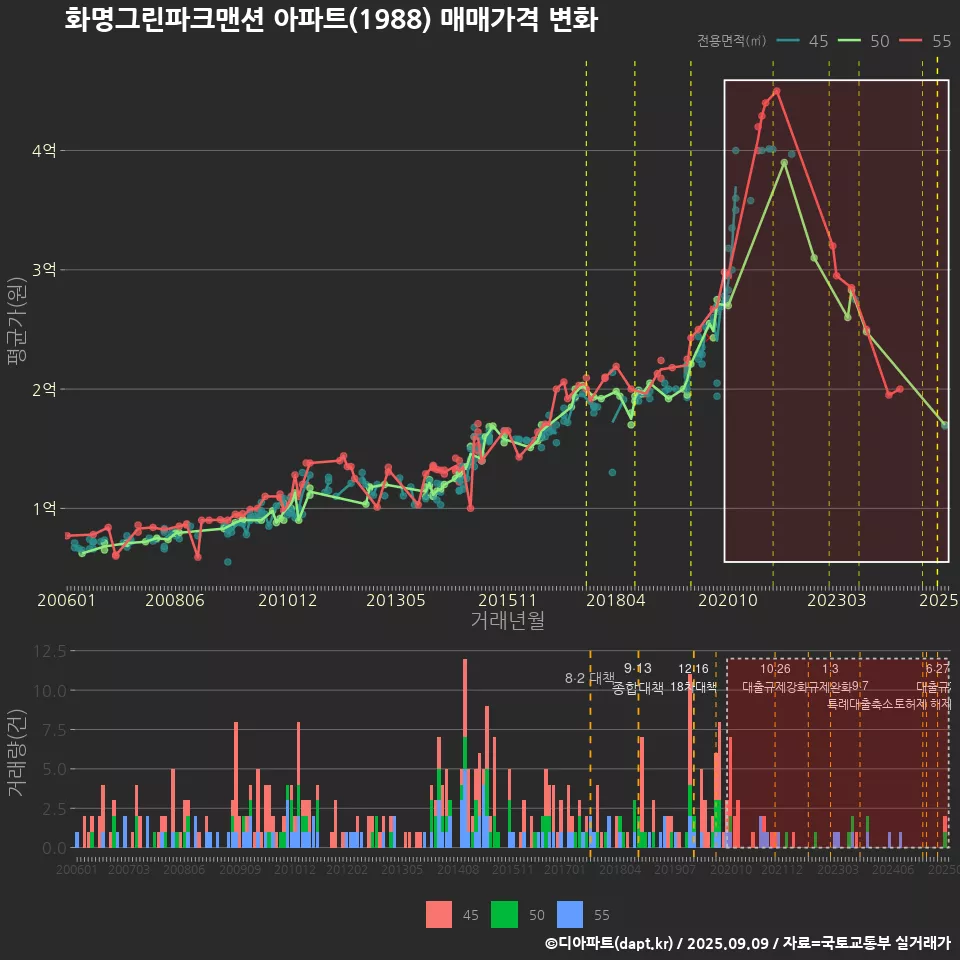Click the '8·2 대책' policy annotation
Screen dimensions: 960x960
(x=590, y=678)
